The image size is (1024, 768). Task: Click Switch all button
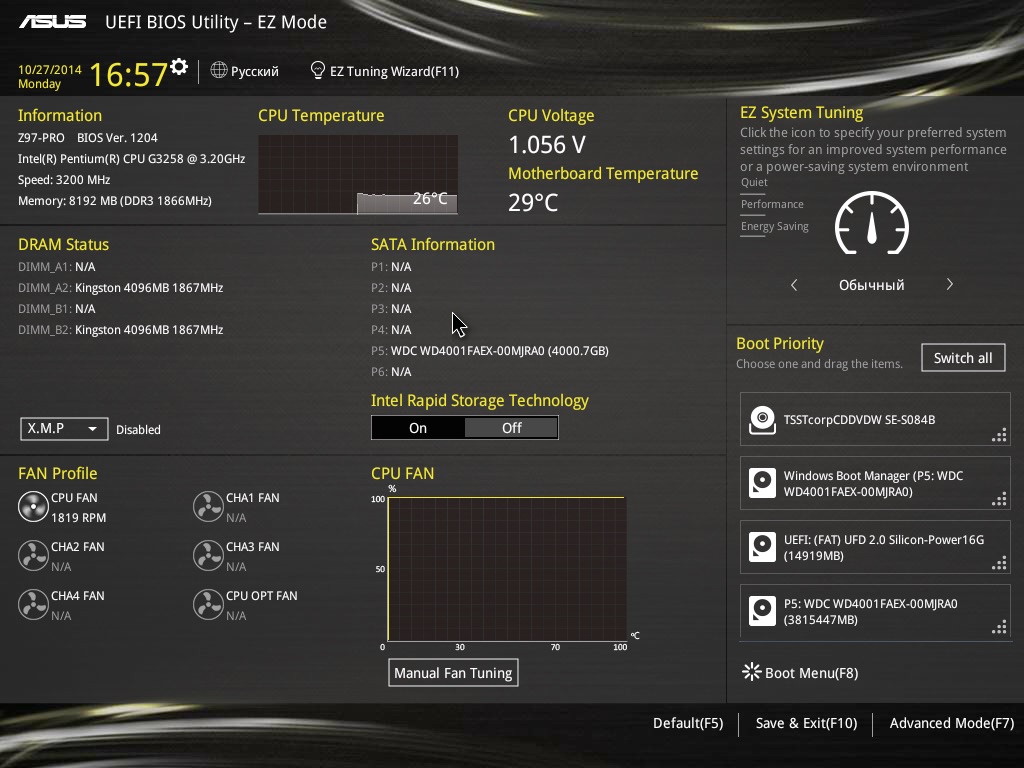coord(963,358)
